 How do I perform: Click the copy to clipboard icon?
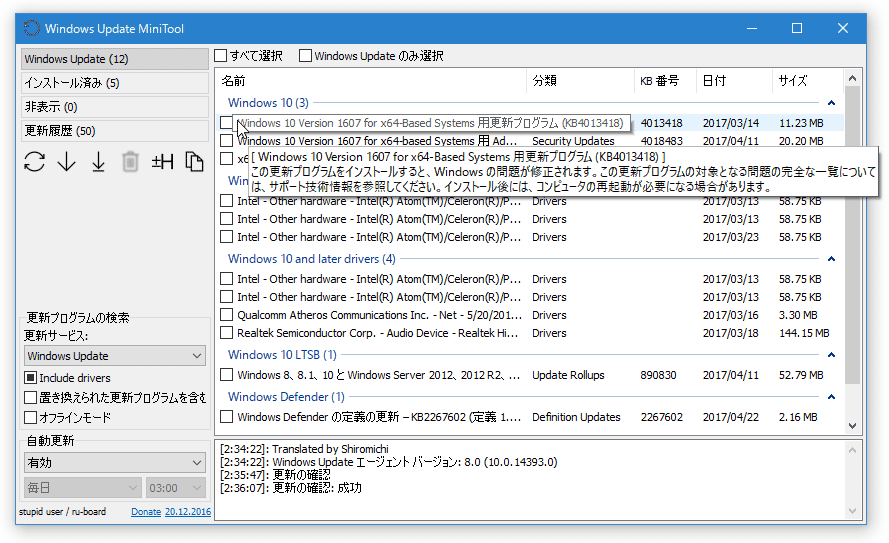194,162
